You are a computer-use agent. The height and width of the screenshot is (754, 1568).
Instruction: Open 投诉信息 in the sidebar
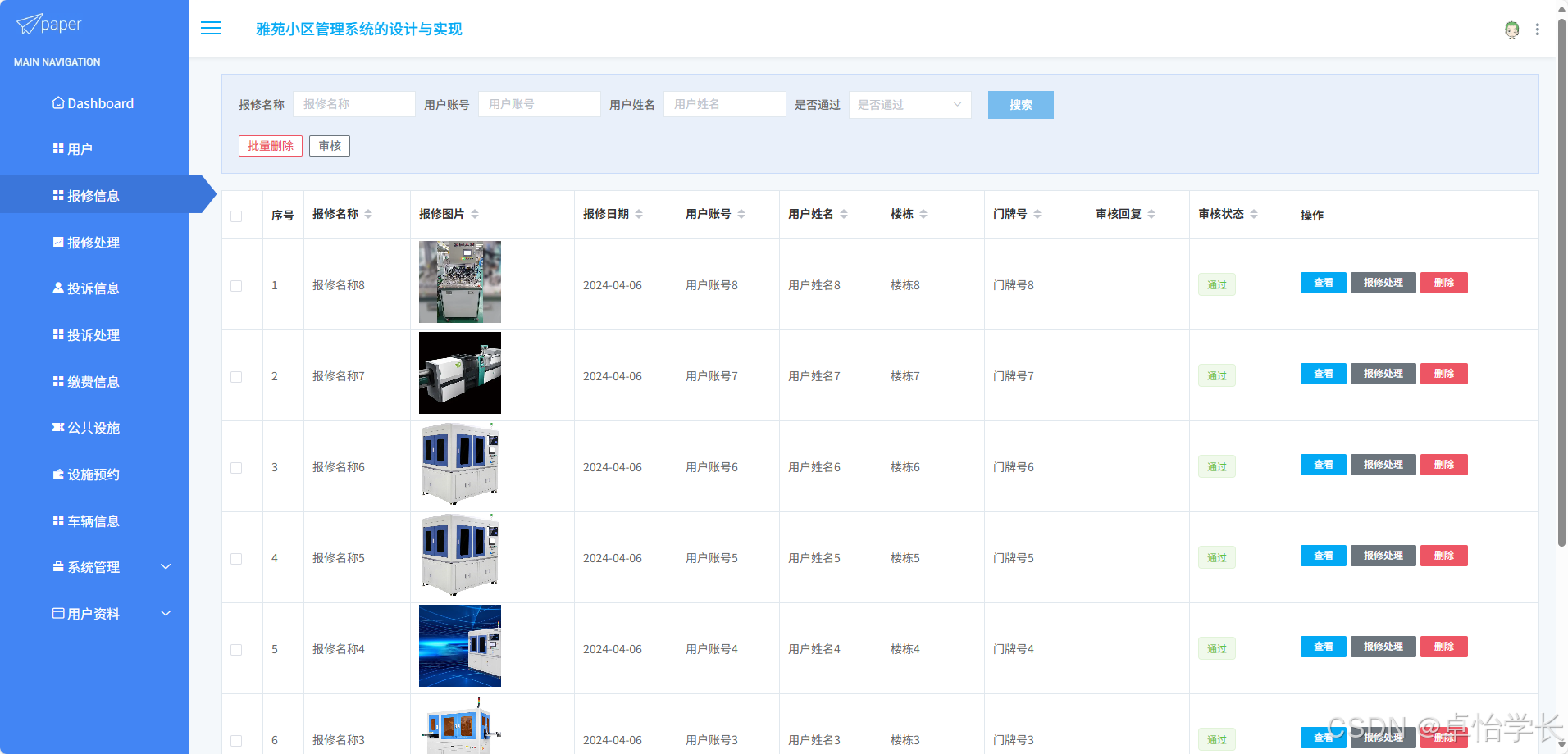[94, 288]
